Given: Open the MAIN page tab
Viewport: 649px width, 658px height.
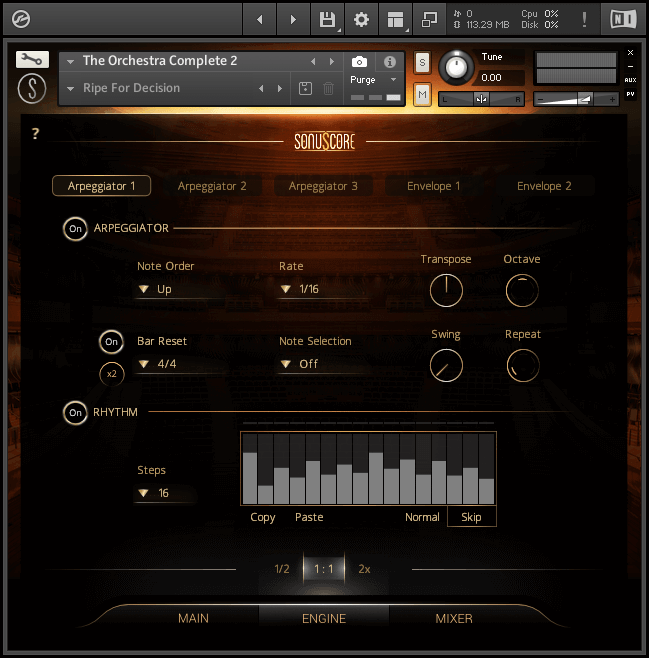Looking at the screenshot, I should tap(193, 618).
